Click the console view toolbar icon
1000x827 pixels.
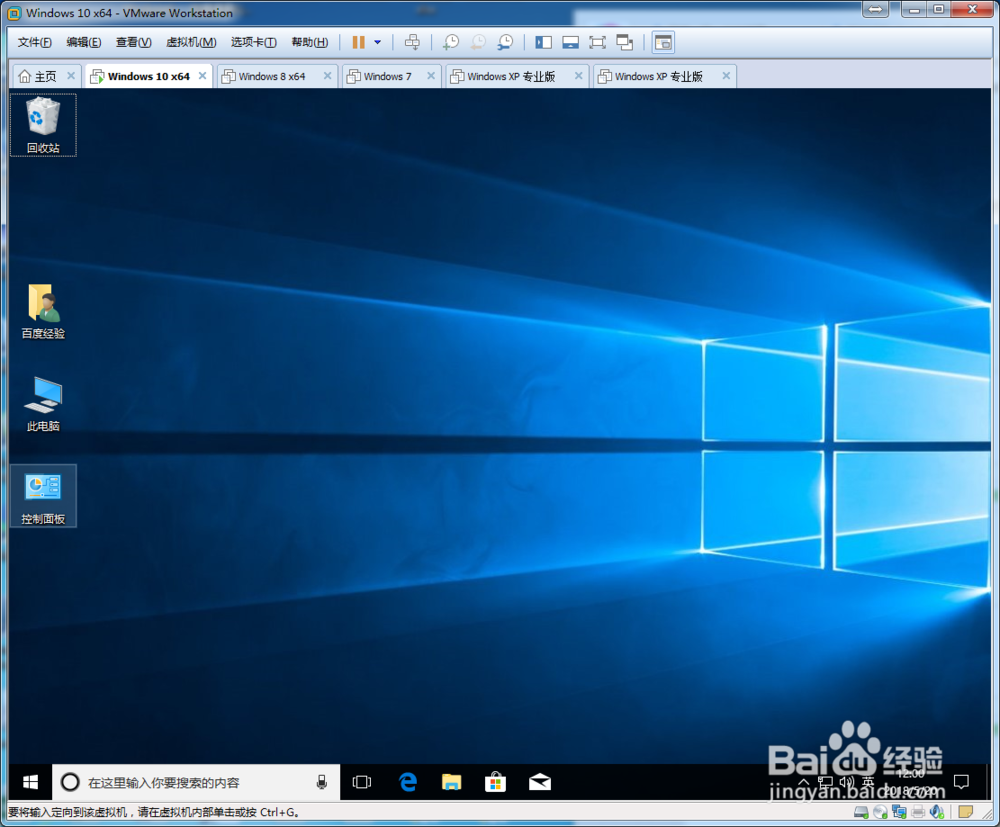(x=663, y=43)
